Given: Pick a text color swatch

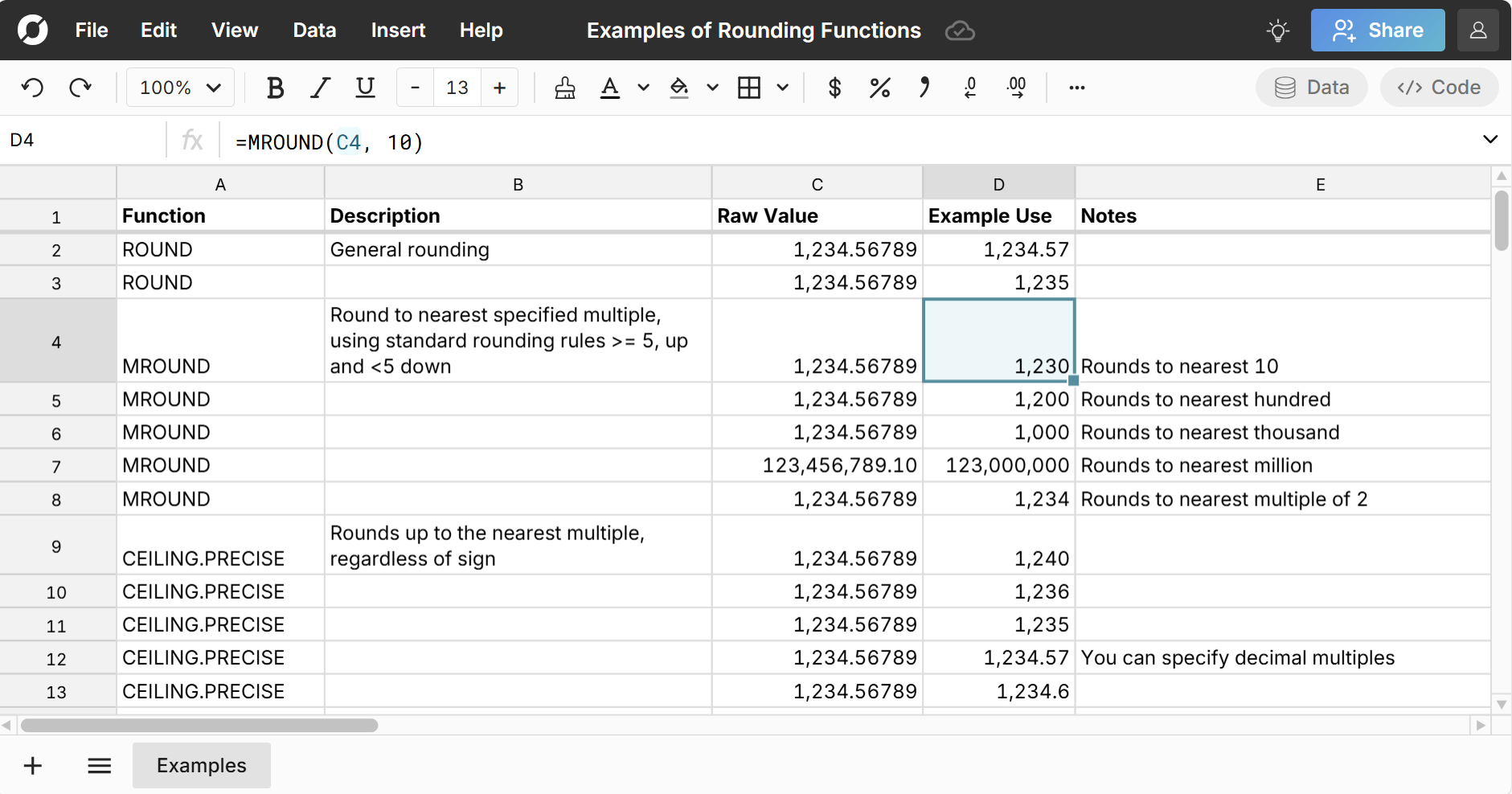Looking at the screenshot, I should (611, 88).
